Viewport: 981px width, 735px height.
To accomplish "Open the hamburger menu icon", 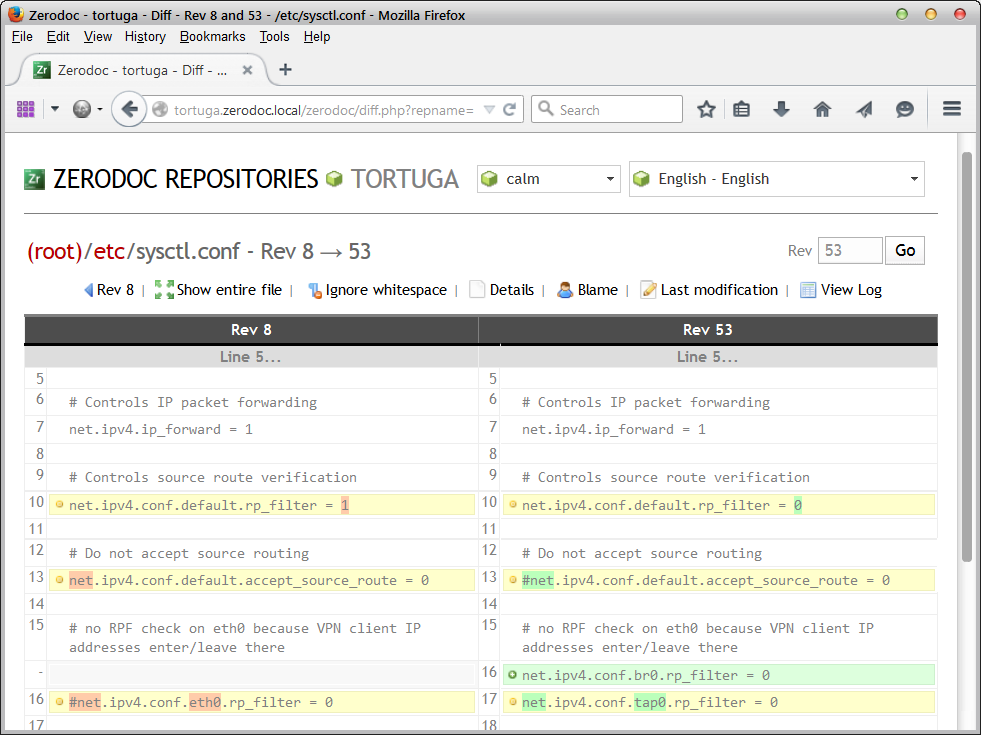I will (x=952, y=110).
